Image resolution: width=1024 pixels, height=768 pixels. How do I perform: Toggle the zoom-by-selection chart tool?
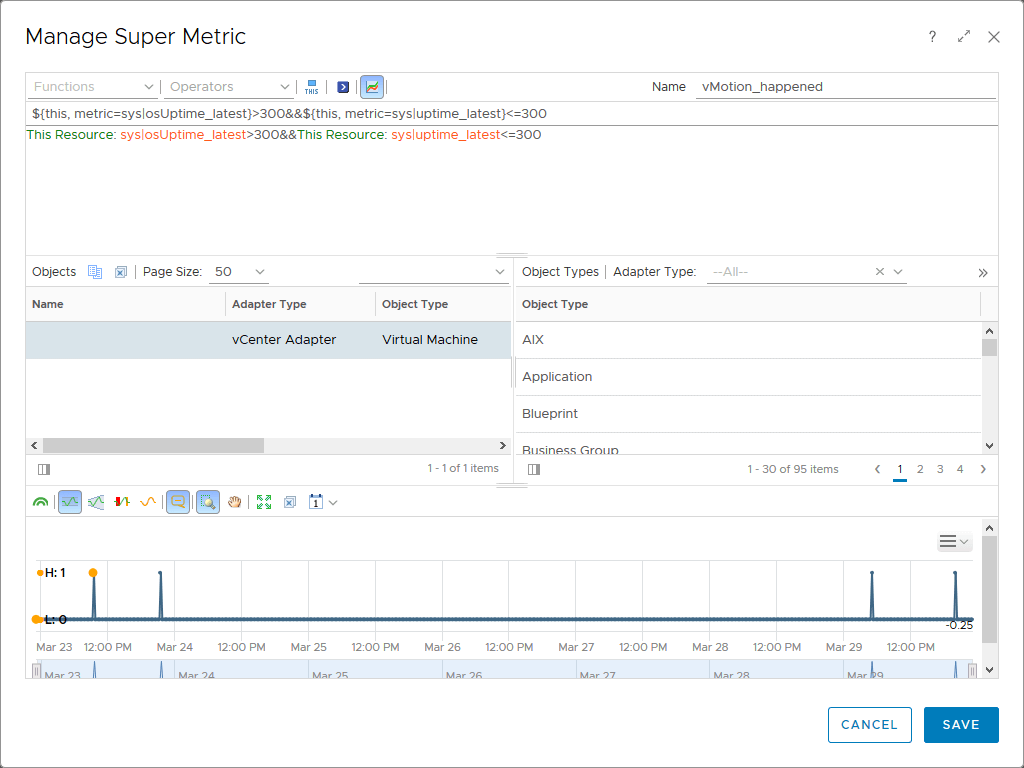pyautogui.click(x=207, y=502)
